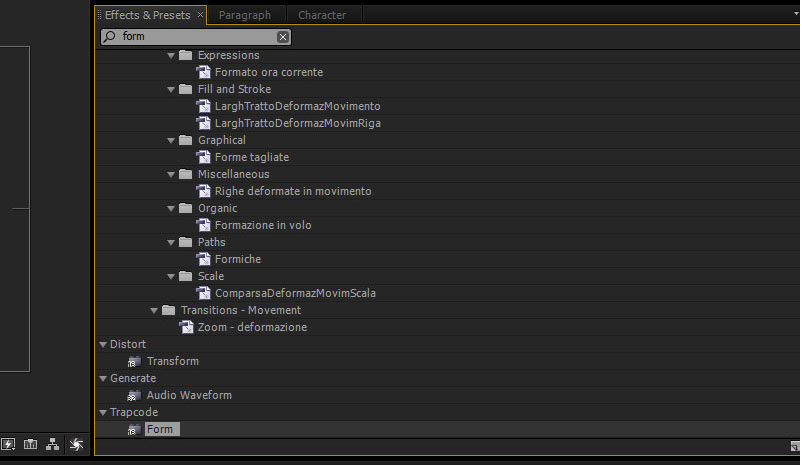Image resolution: width=802 pixels, height=465 pixels.
Task: Switch to the Character tab
Action: pos(322,15)
